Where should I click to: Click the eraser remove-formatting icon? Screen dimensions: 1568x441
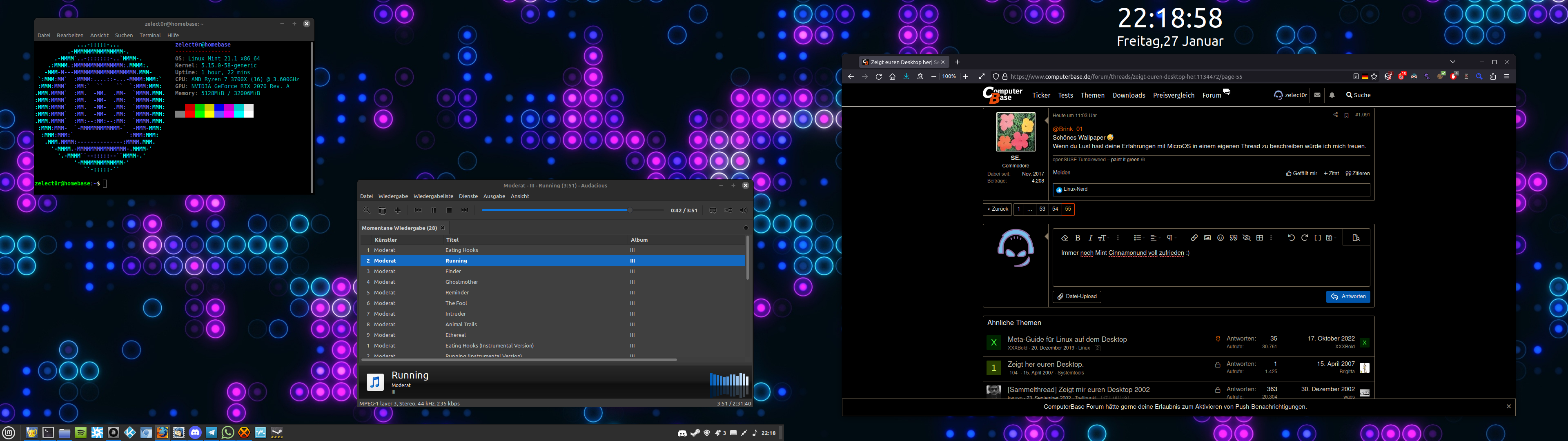click(x=1064, y=238)
